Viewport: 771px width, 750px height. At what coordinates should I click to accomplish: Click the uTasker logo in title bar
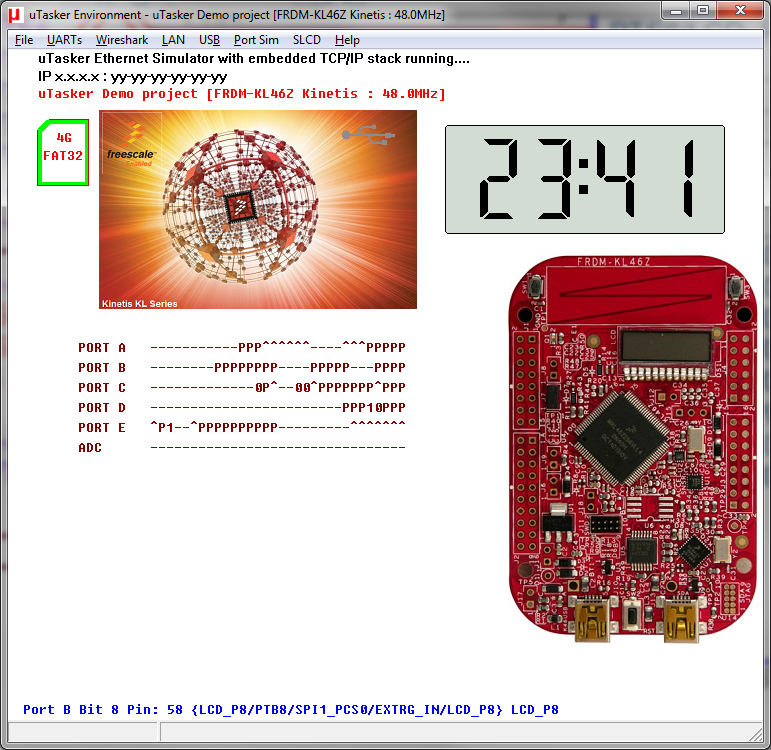(x=15, y=15)
